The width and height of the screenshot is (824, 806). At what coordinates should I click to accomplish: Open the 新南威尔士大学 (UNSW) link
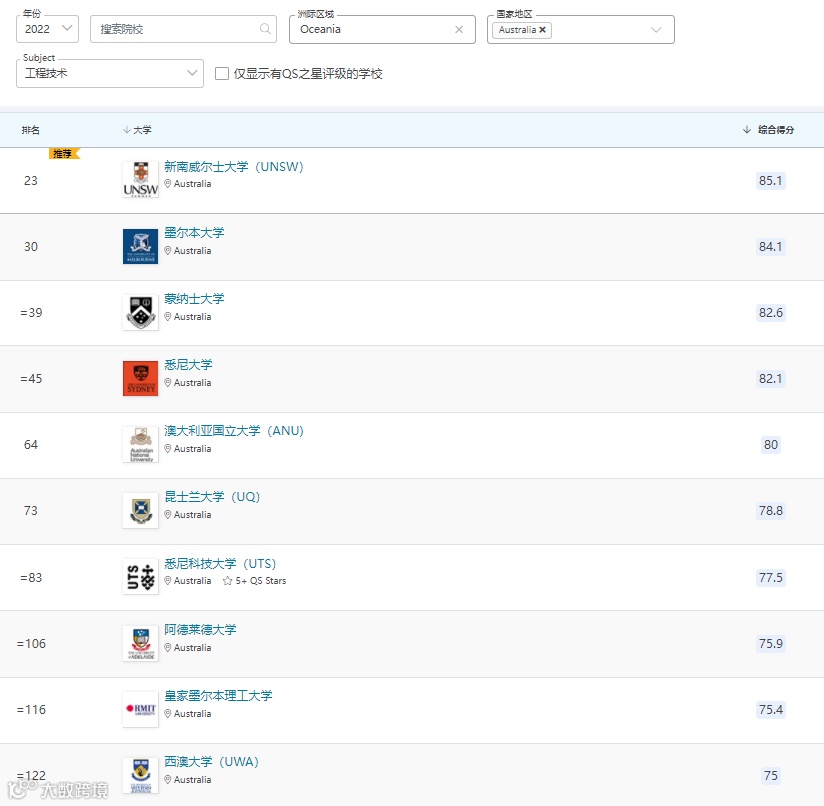coord(234,167)
